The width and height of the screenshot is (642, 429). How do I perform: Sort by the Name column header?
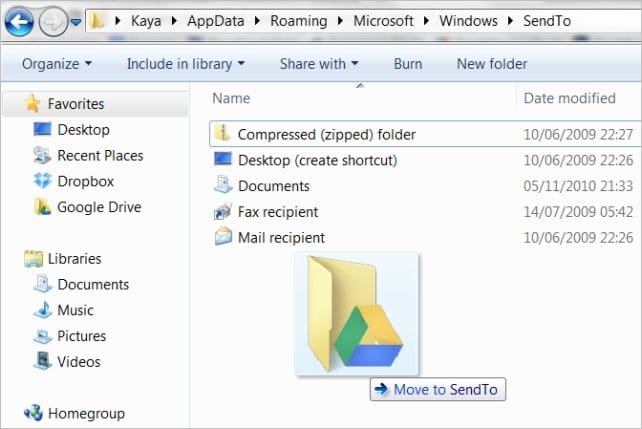coord(231,98)
